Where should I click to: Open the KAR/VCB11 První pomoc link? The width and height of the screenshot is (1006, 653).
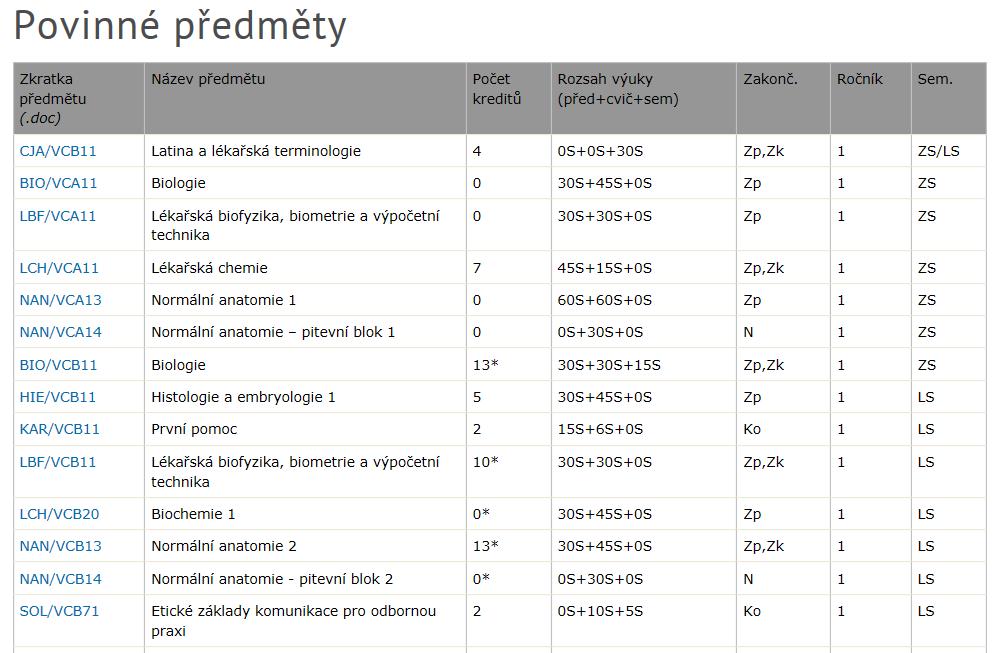pos(60,429)
